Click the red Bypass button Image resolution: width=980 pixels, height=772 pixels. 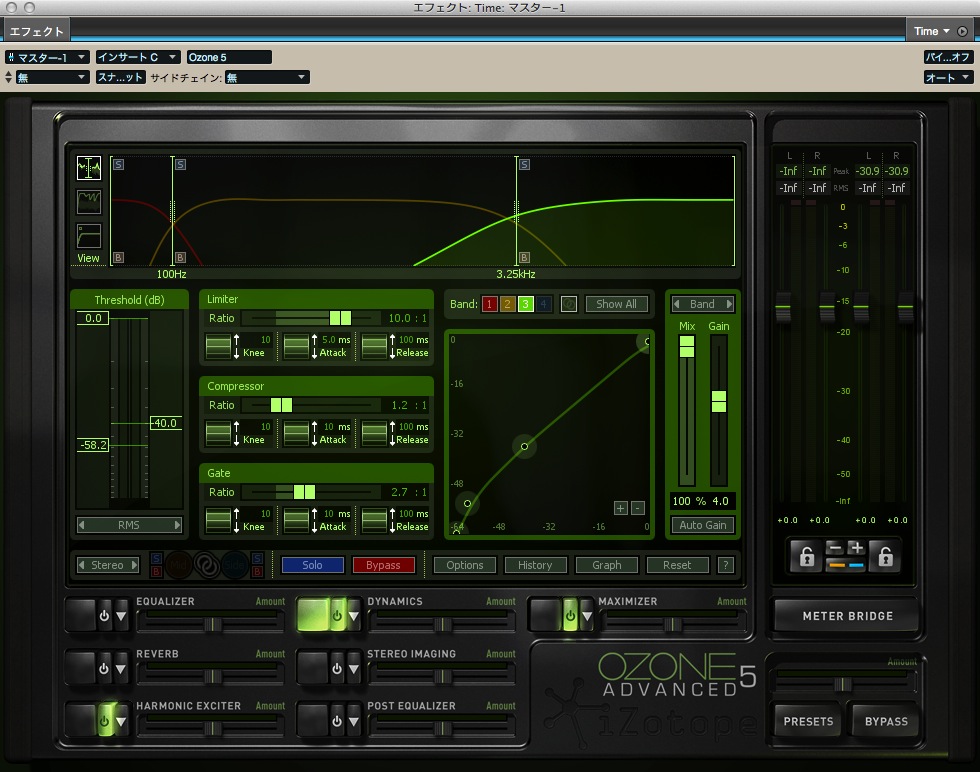(383, 565)
